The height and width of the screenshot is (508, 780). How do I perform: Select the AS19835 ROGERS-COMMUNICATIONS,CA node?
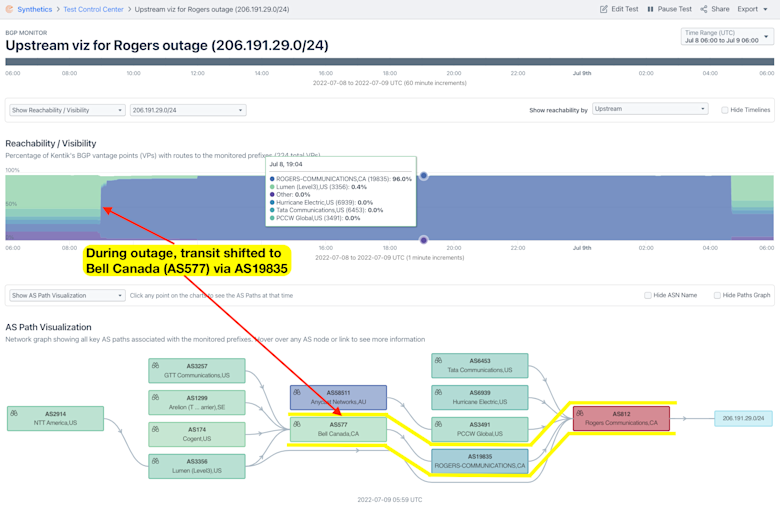pyautogui.click(x=480, y=461)
